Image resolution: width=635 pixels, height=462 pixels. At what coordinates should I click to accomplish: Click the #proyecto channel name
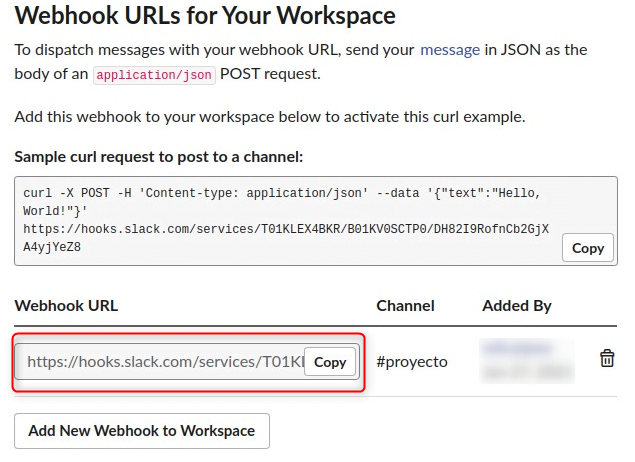[x=412, y=362]
